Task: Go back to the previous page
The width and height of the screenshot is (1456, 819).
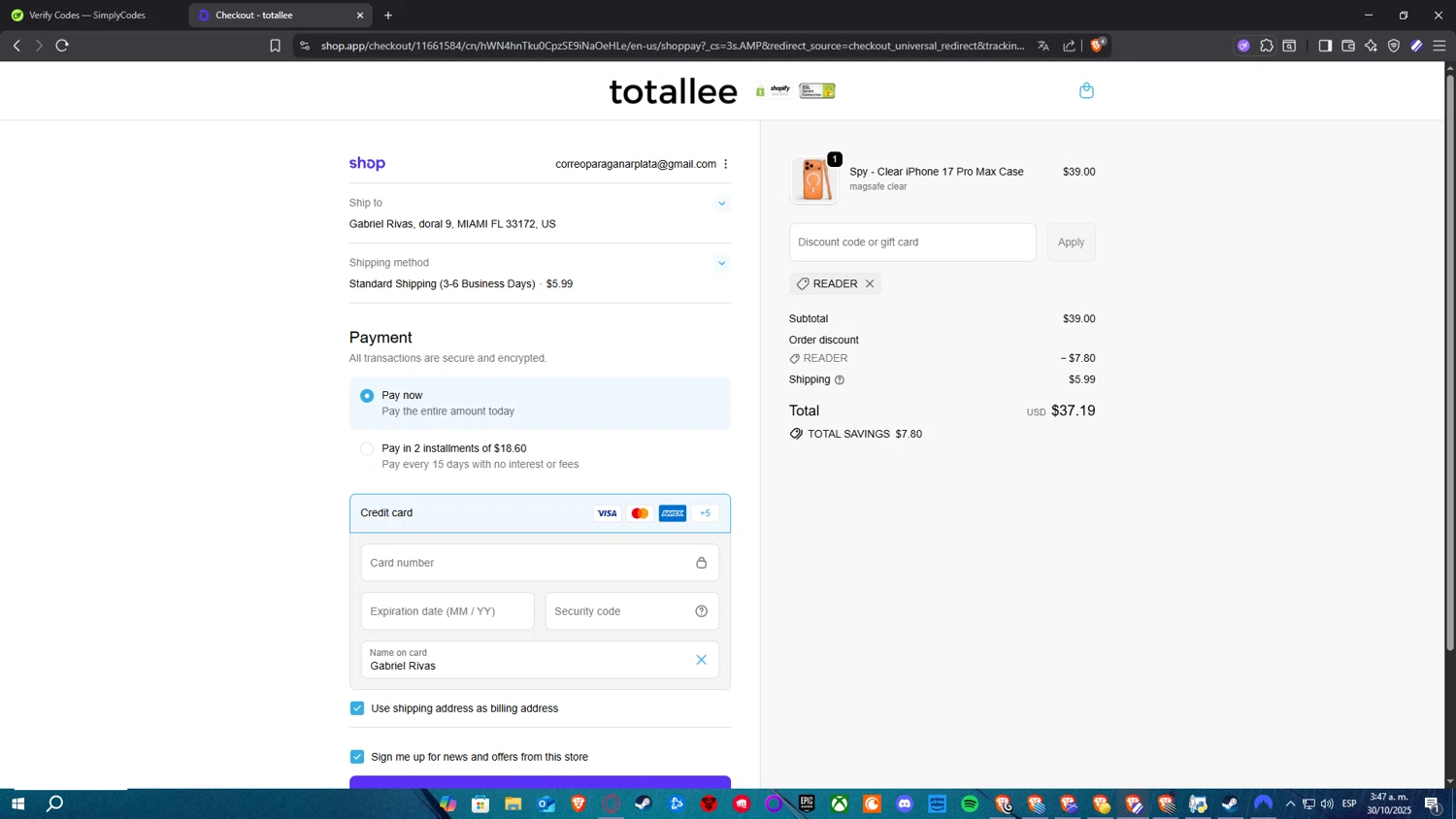Action: (x=17, y=46)
